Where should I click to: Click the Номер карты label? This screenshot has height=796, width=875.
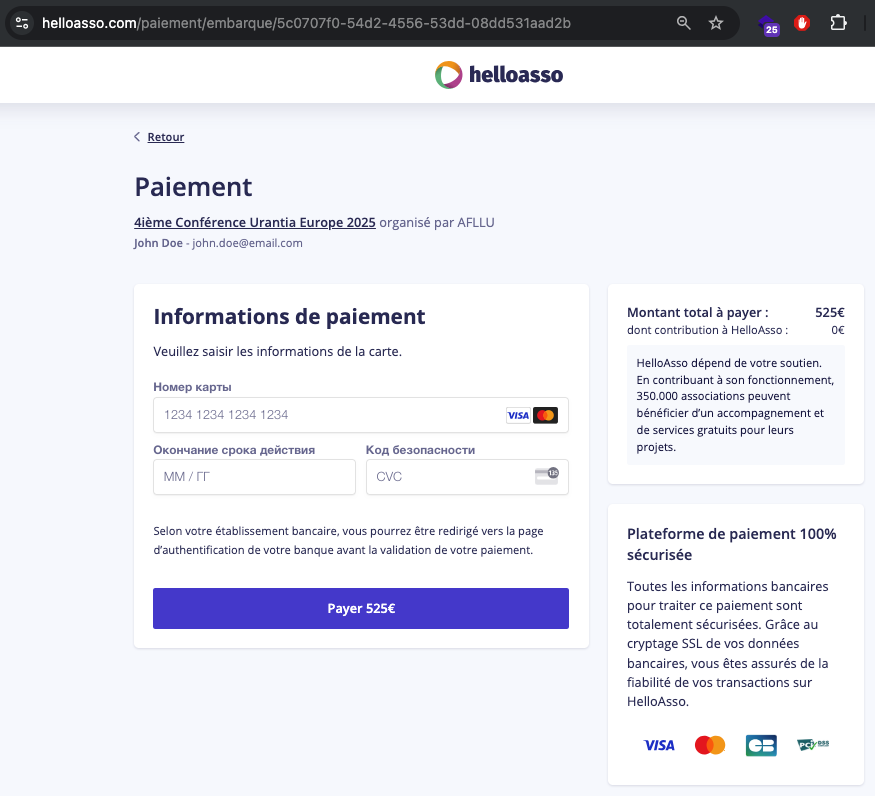tap(193, 387)
